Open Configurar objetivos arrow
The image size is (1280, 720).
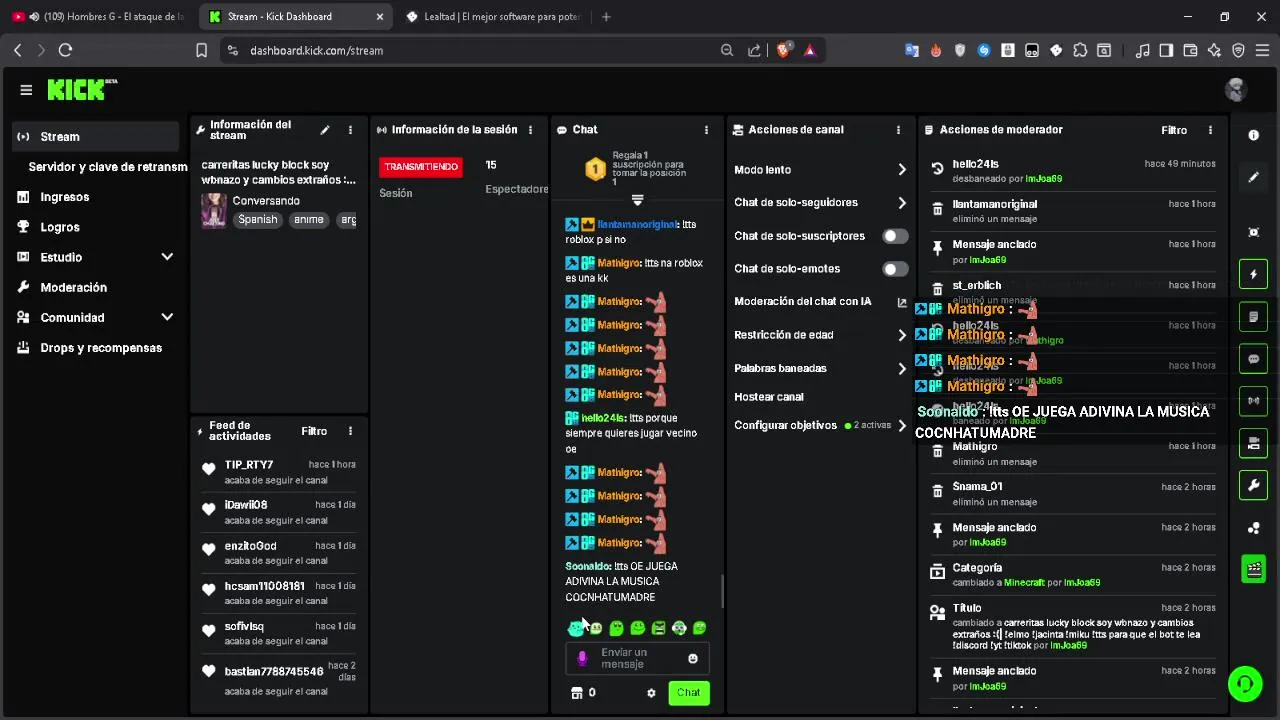pyautogui.click(x=901, y=426)
